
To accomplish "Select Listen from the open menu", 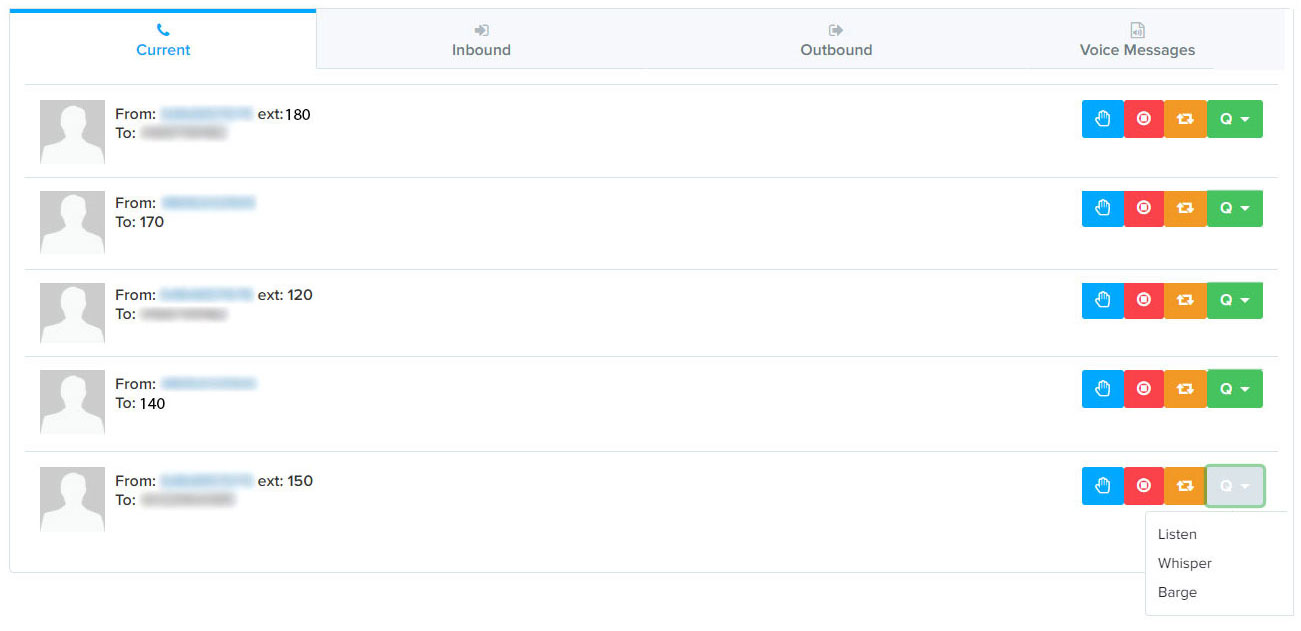I will (1177, 534).
